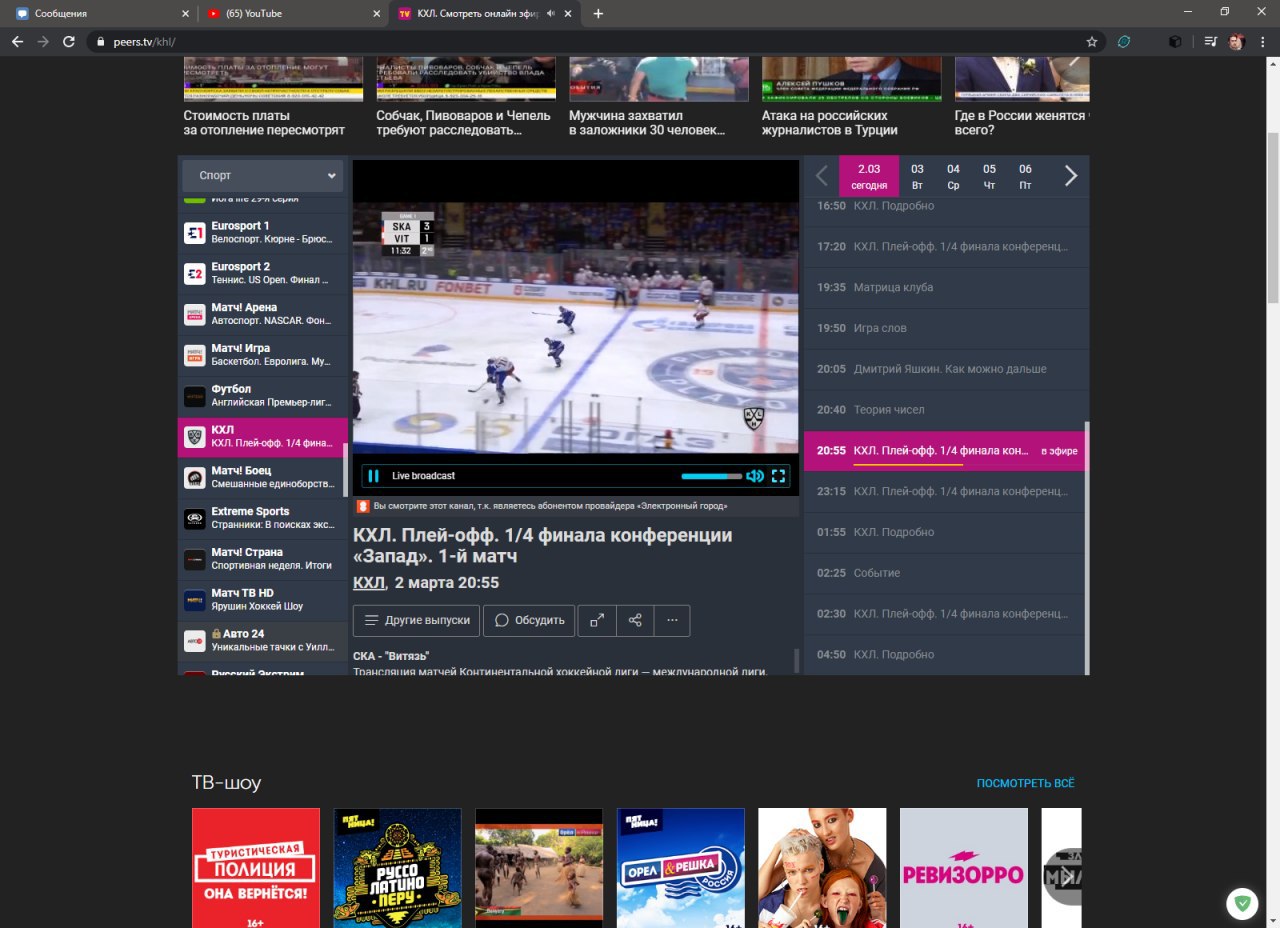Open the Chrome profile avatar
Screen dimensions: 1280x928
click(x=1237, y=42)
